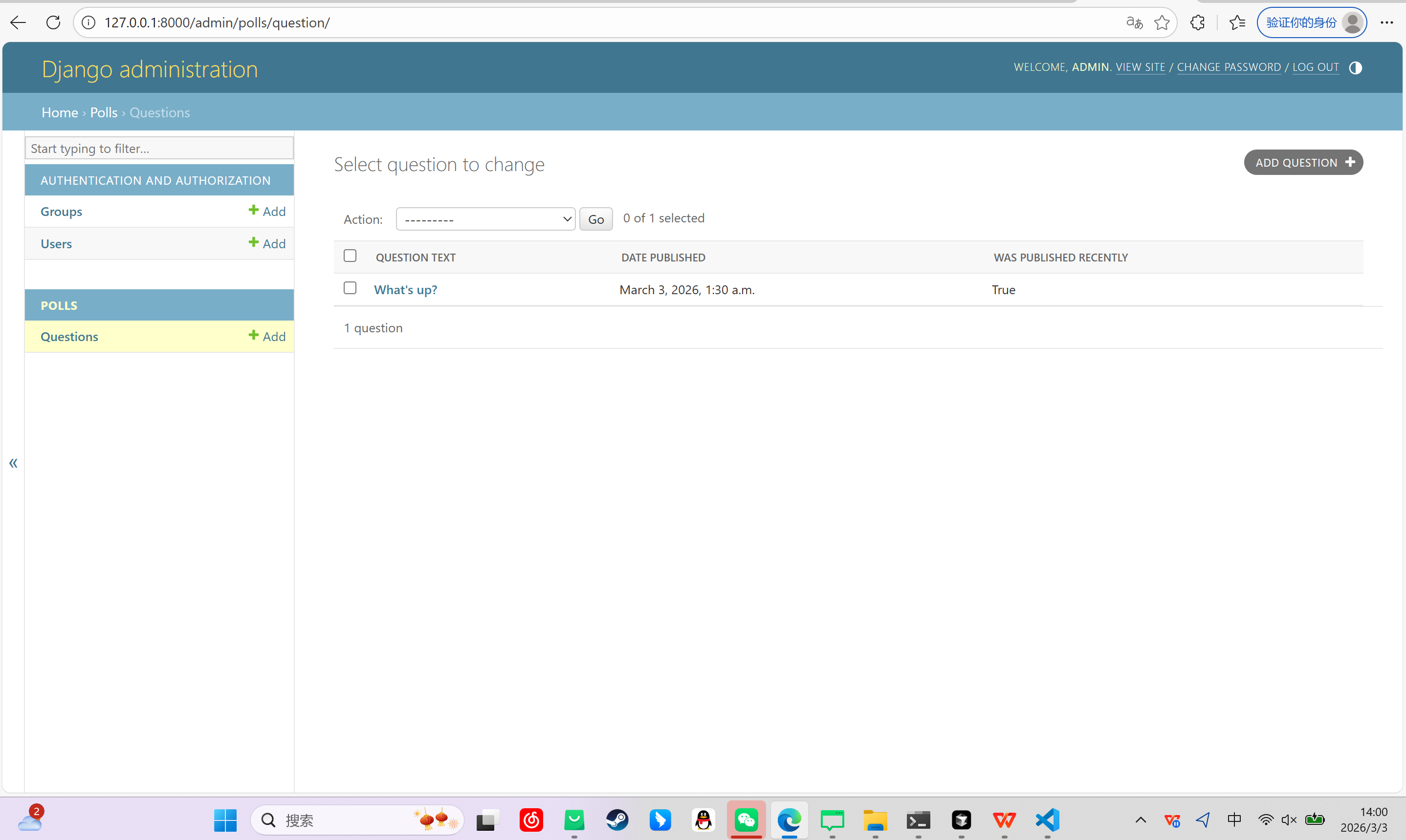Click the favorites star in address bar

1162,22
